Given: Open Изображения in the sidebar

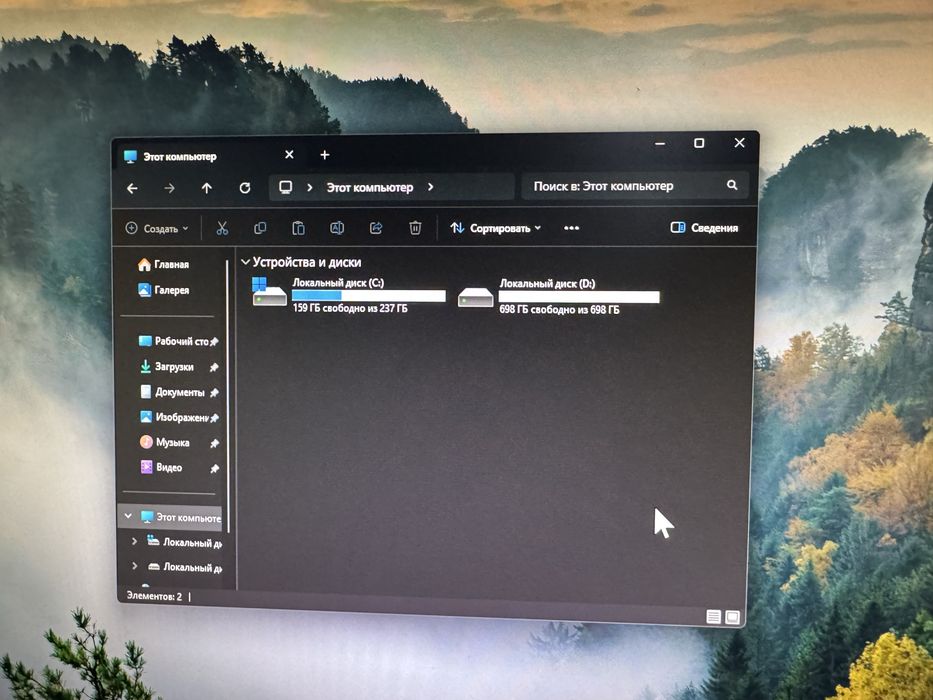Looking at the screenshot, I should 174,417.
